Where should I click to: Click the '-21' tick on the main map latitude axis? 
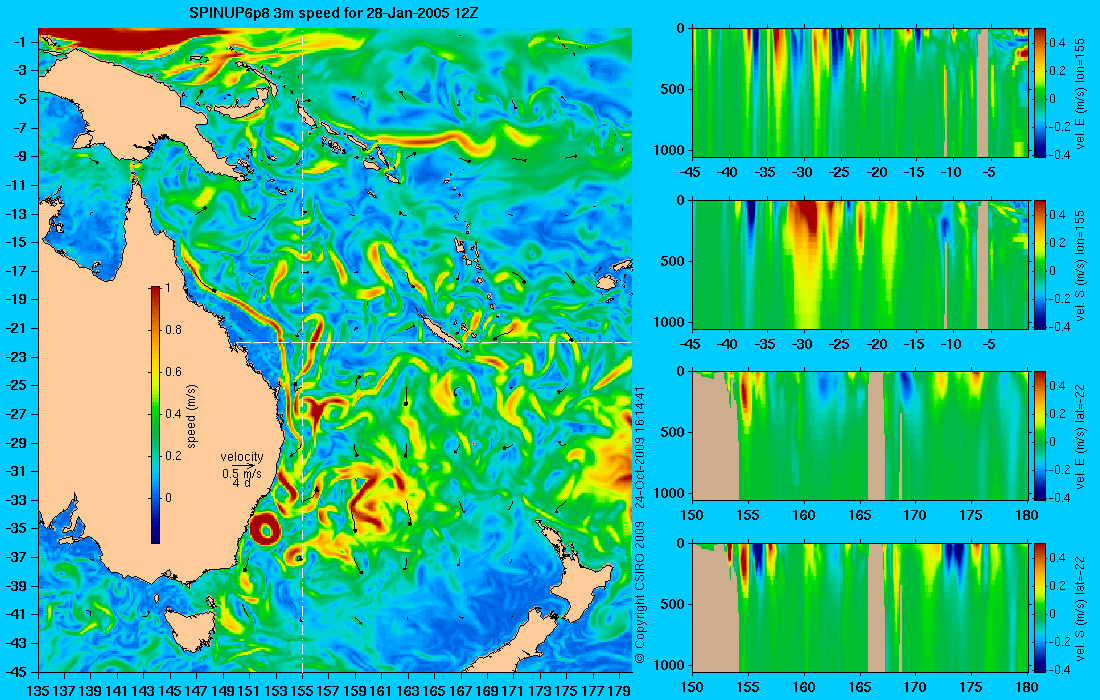click(x=18, y=328)
